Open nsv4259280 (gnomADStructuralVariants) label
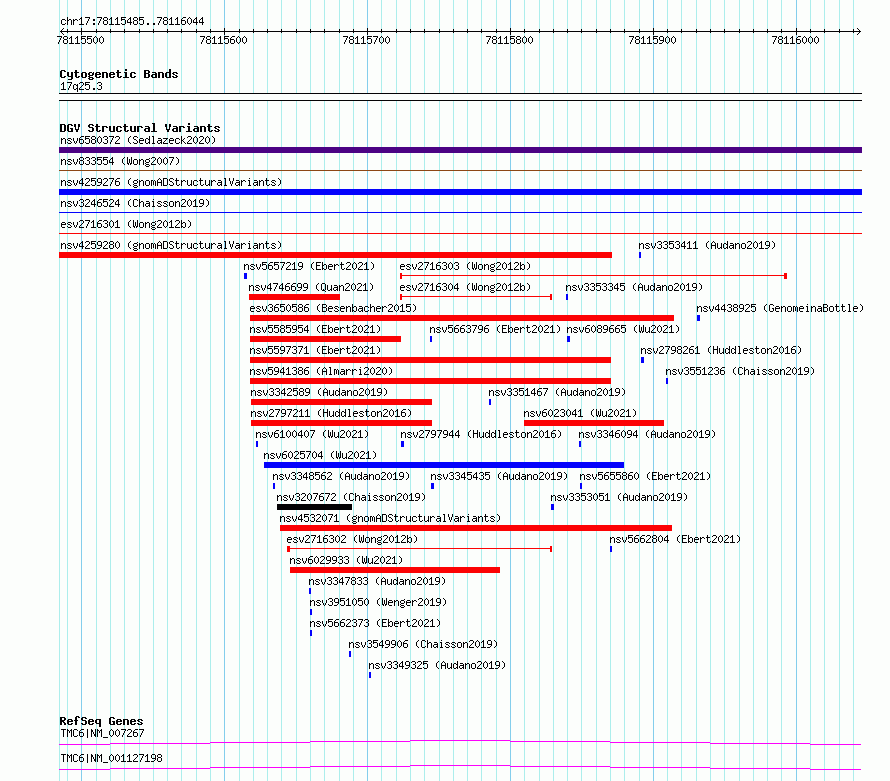 point(171,245)
